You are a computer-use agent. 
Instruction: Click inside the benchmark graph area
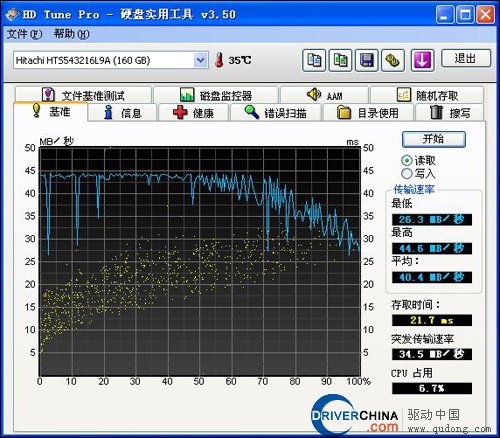tap(200, 262)
